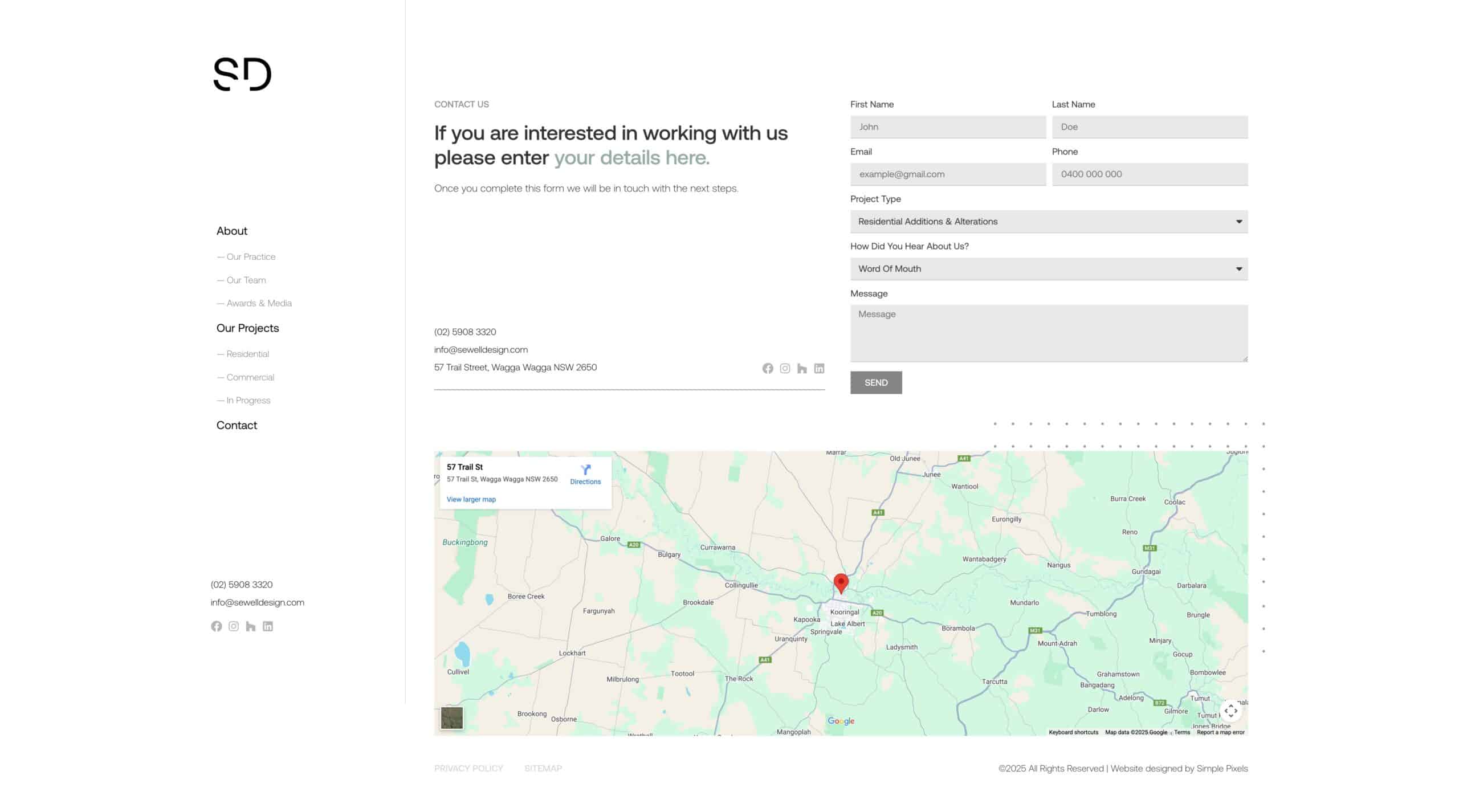
Task: Open the Privacy Policy footer link
Action: (x=468, y=768)
